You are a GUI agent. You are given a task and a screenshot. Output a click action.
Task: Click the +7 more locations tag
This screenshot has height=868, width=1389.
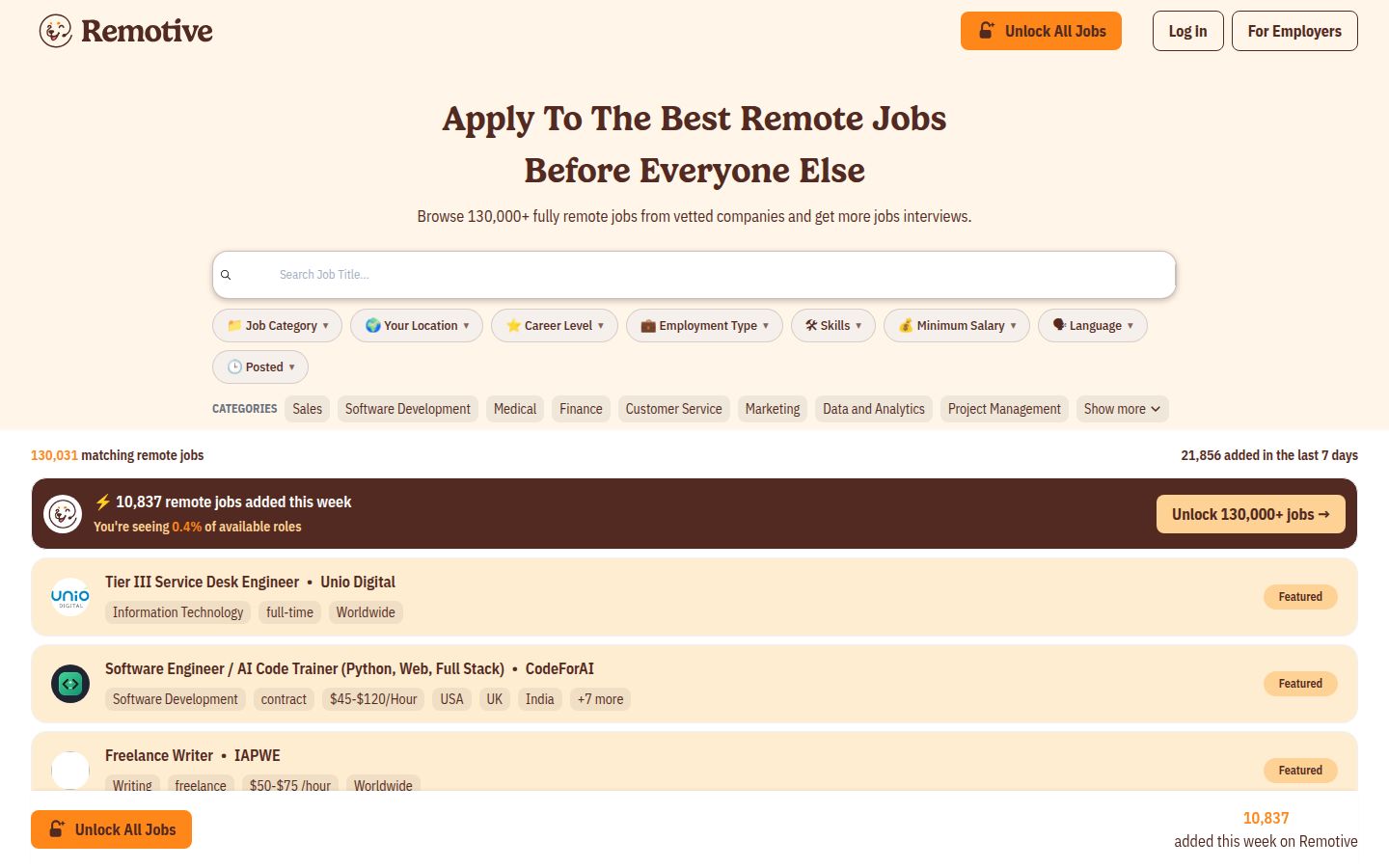point(600,699)
